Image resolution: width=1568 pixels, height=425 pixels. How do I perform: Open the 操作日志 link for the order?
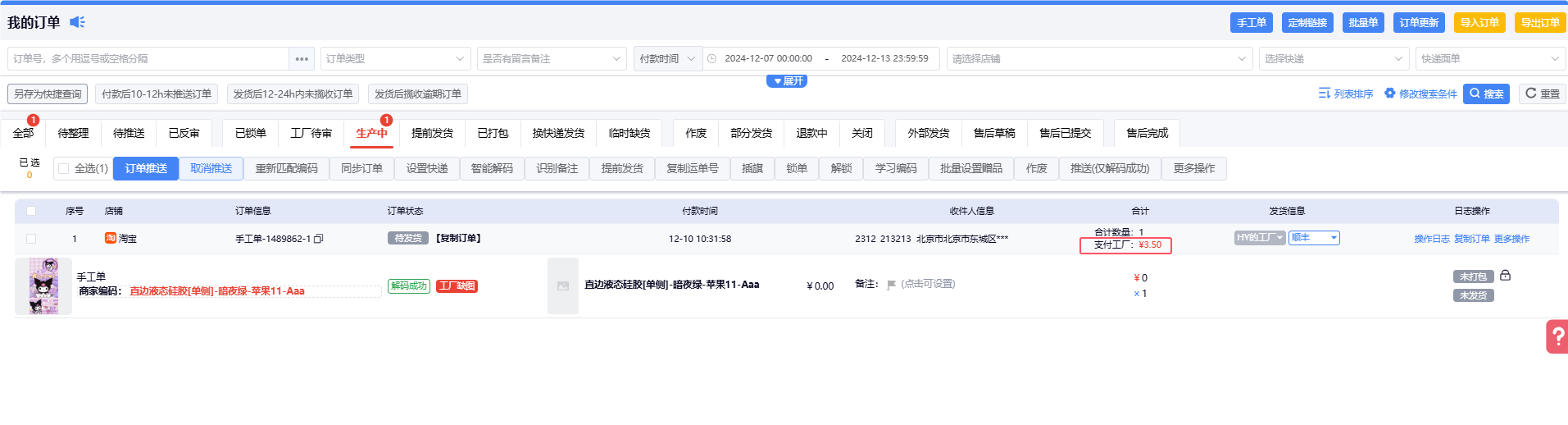[1431, 239]
